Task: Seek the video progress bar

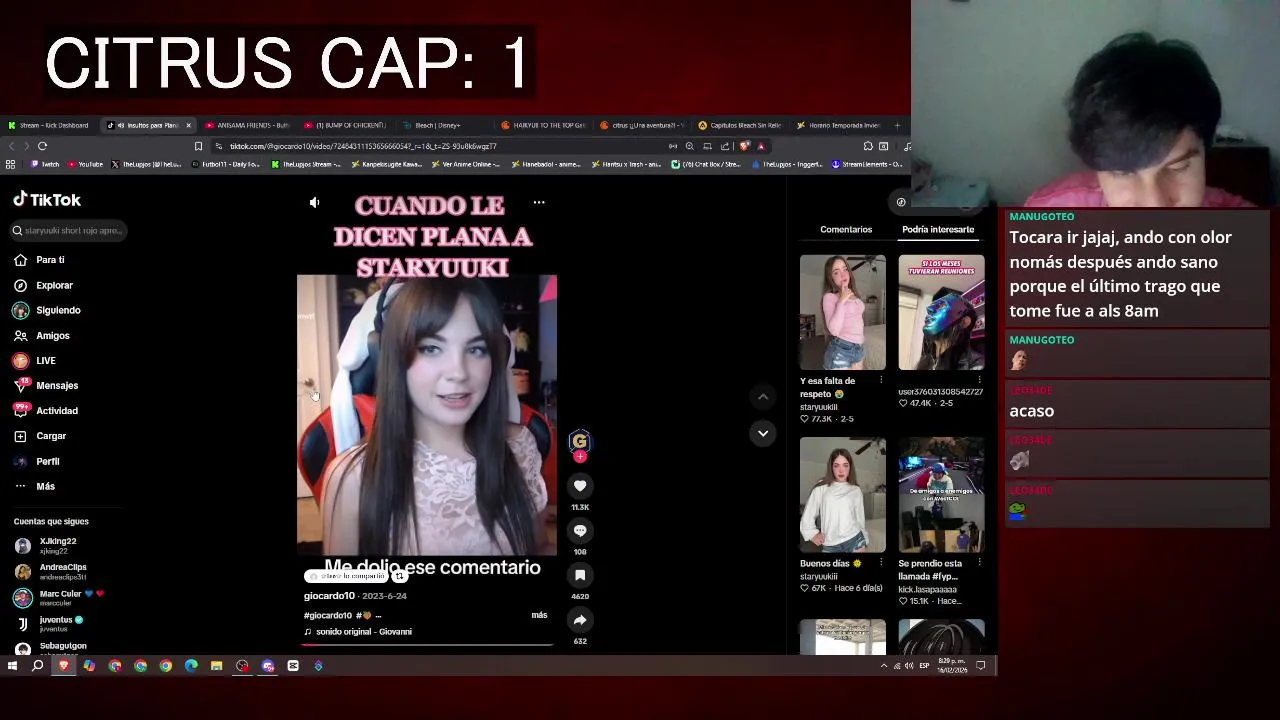Action: click(427, 645)
